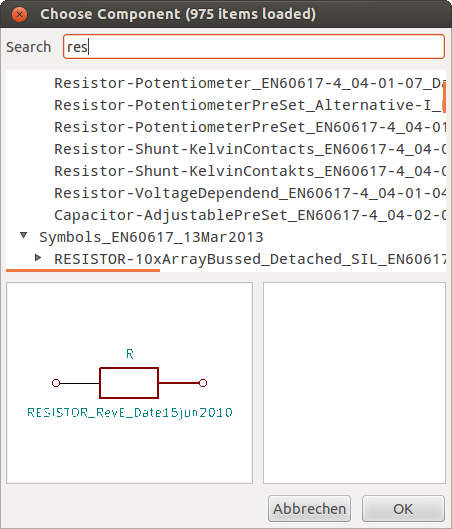Collapse the Symbols_EN60617_13Mar2013 library
This screenshot has width=452, height=529.
[23, 235]
